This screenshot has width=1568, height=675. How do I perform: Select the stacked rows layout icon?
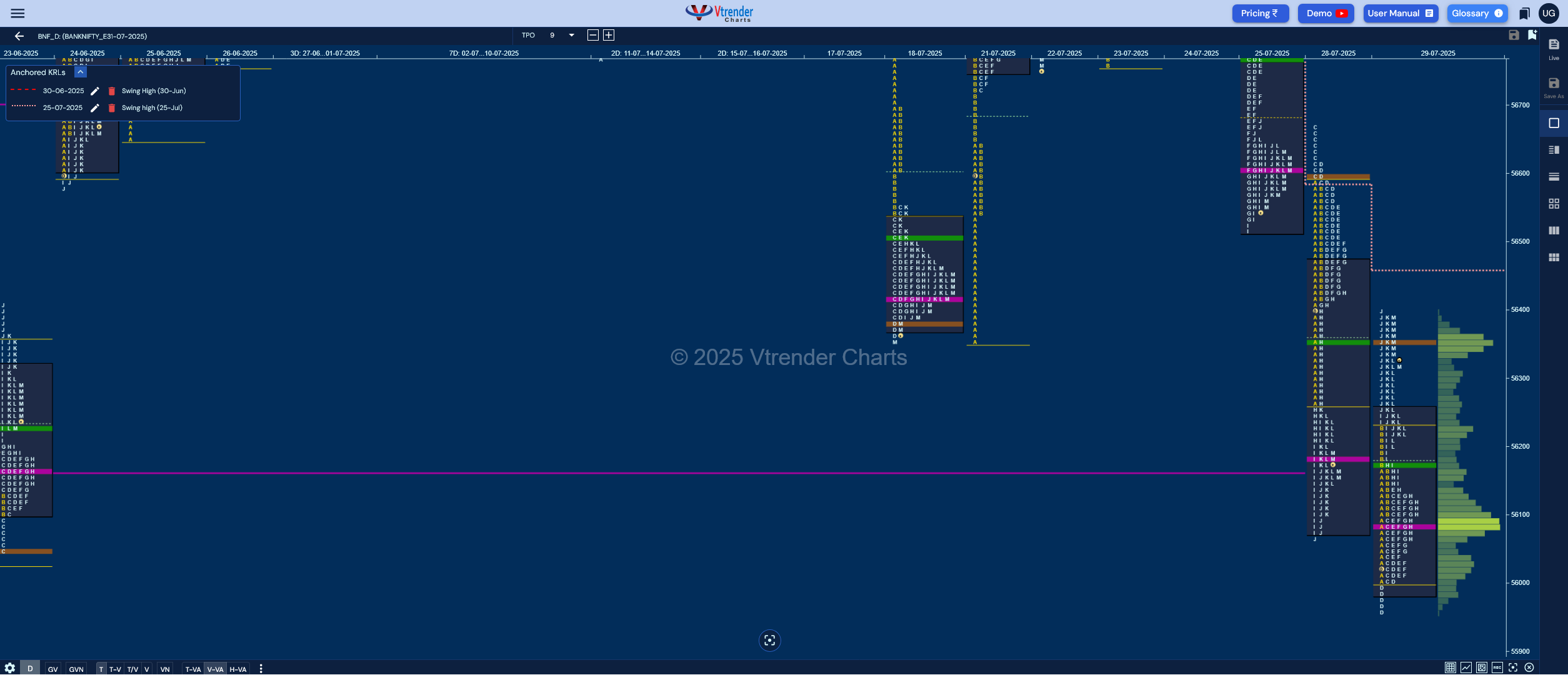pyautogui.click(x=1554, y=177)
